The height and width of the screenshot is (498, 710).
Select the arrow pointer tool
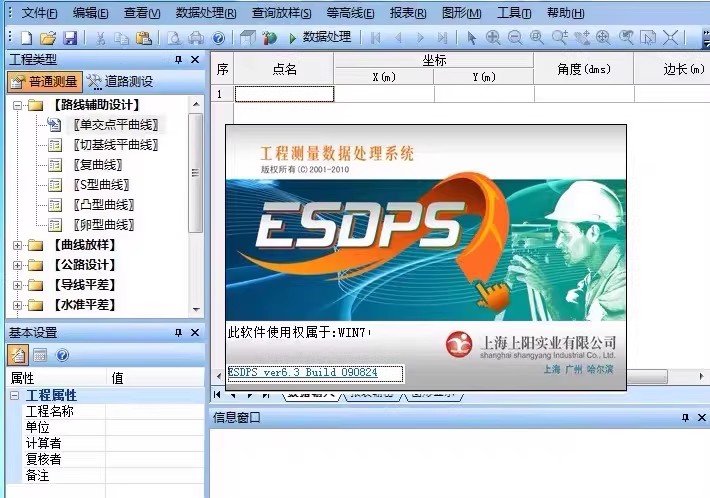(471, 38)
